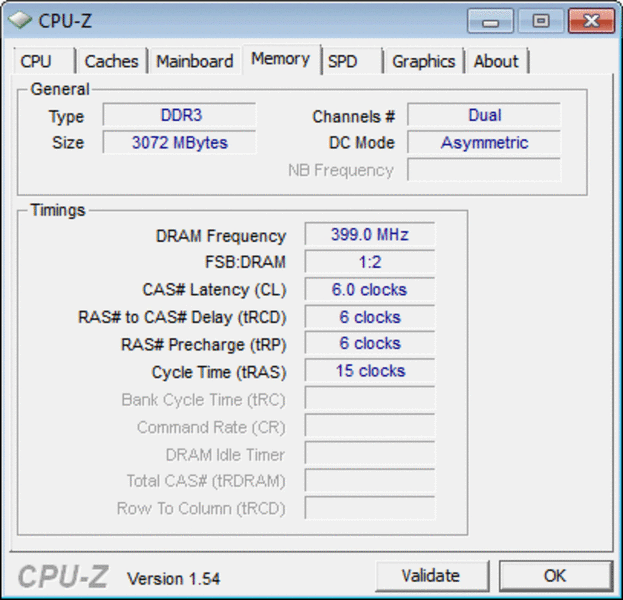This screenshot has width=623, height=600.
Task: Click the Cycle Time (tRAS) label
Action: pyautogui.click(x=219, y=372)
